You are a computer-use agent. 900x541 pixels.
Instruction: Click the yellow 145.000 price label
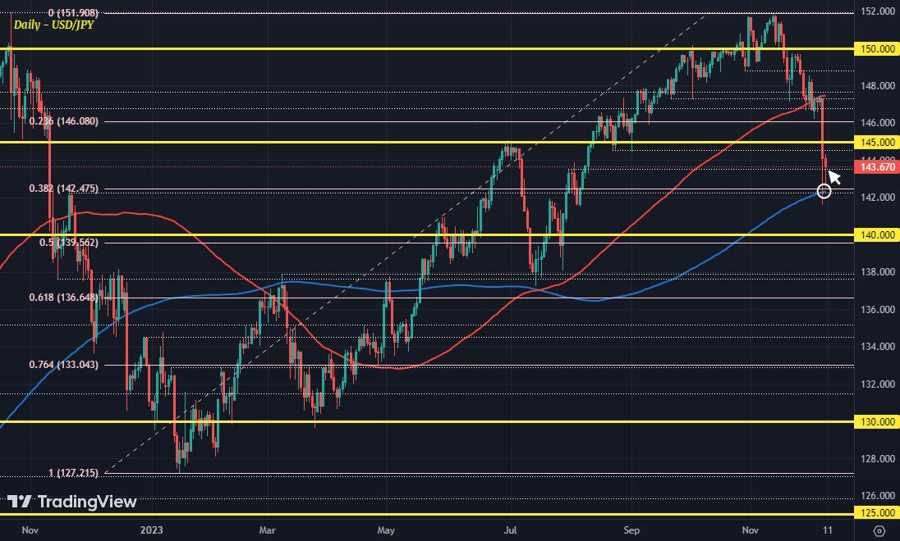pyautogui.click(x=877, y=142)
